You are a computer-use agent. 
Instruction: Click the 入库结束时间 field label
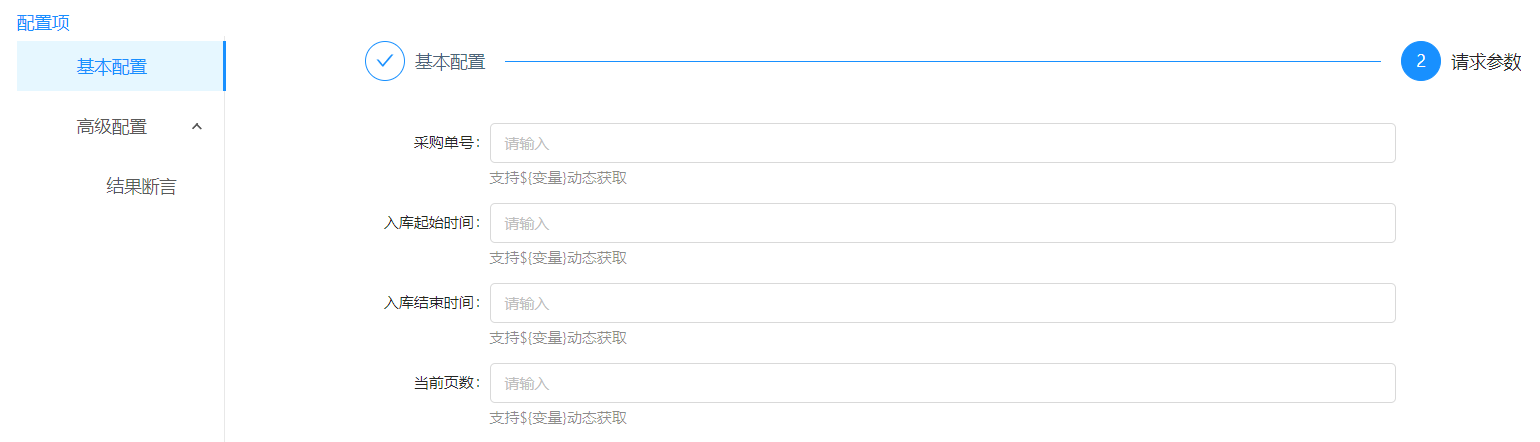(432, 303)
